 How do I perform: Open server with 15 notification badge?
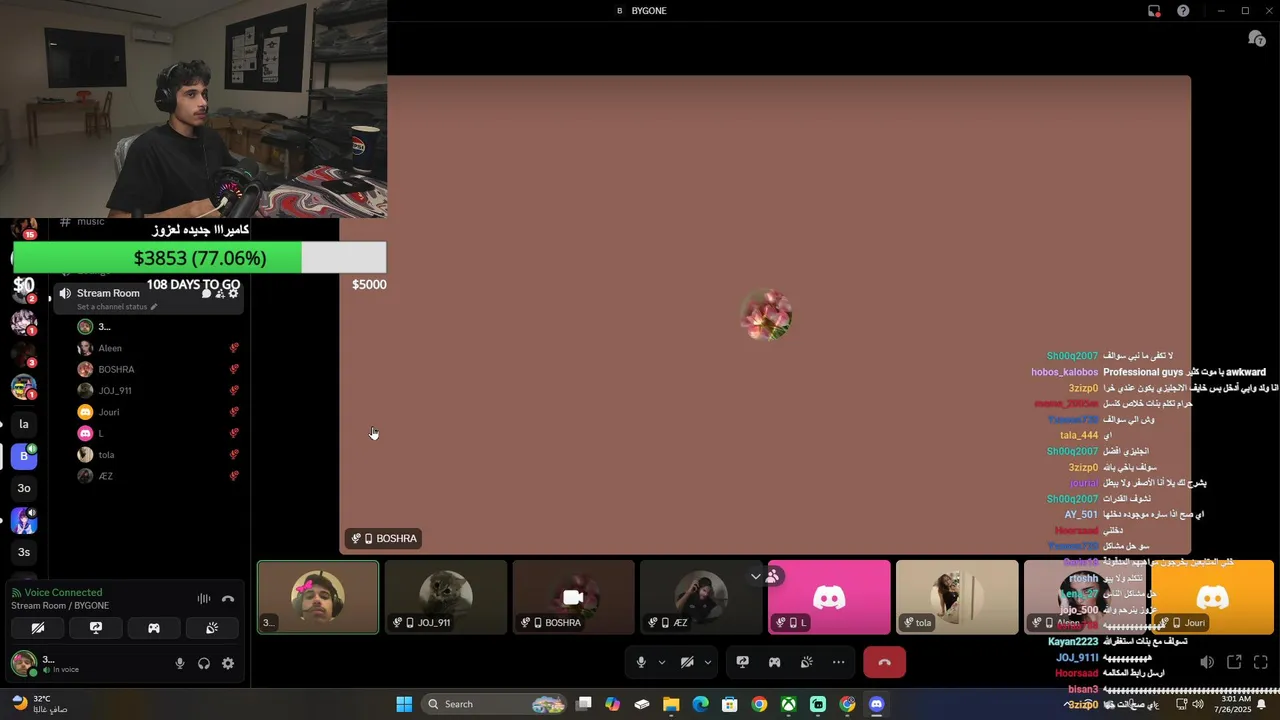[x=24, y=229]
